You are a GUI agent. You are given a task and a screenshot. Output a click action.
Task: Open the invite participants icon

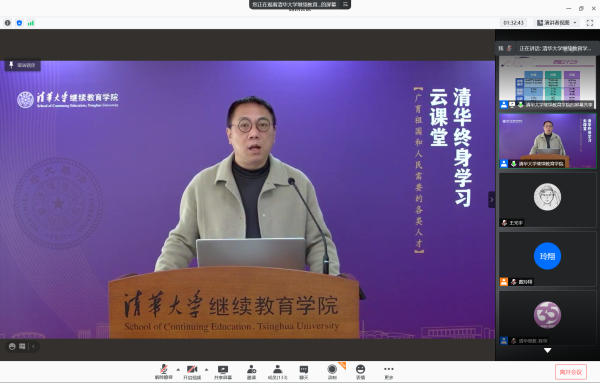[251, 372]
